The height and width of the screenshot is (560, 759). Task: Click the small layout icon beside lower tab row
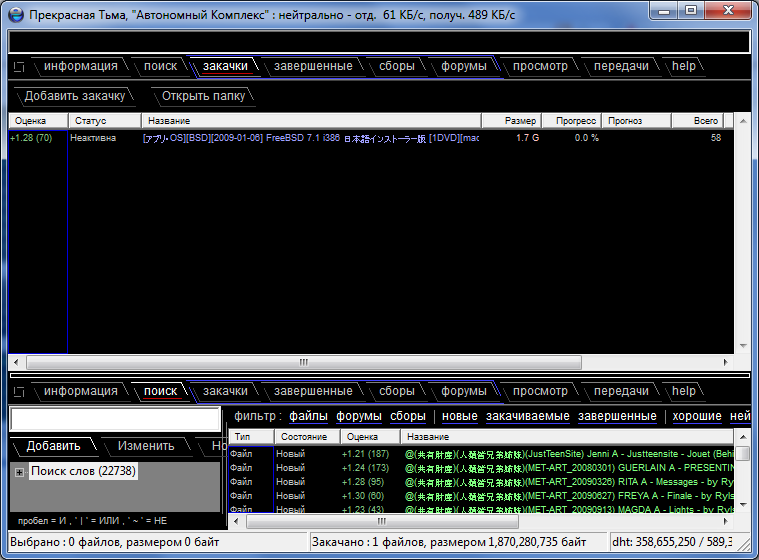pos(19,391)
